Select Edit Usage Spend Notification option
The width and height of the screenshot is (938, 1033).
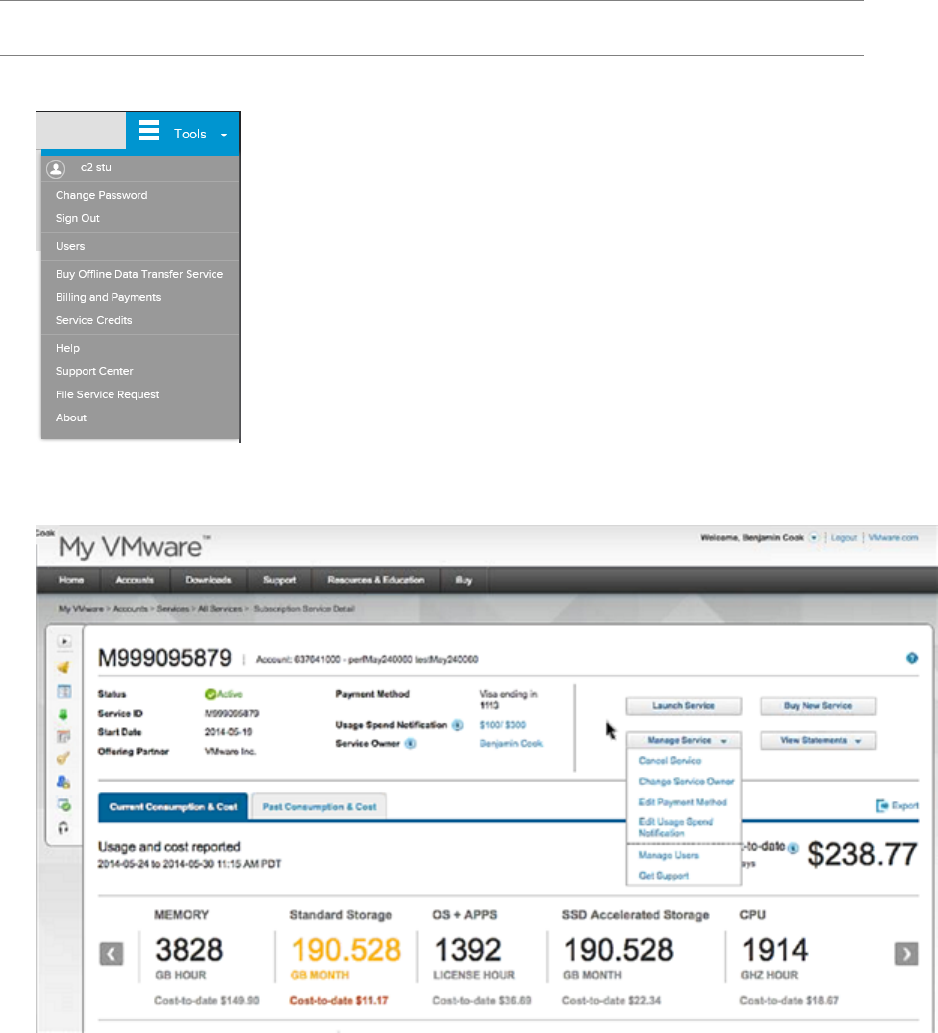click(676, 827)
